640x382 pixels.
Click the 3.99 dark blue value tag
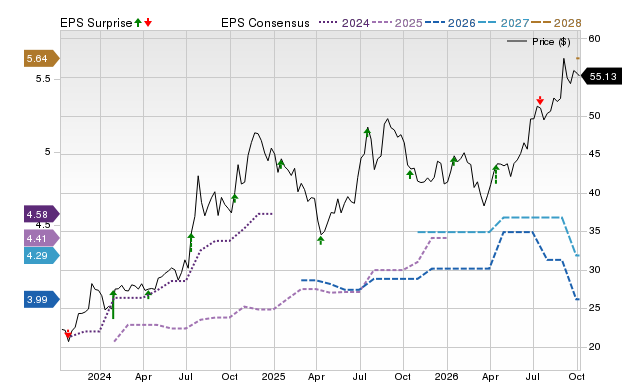(42, 300)
